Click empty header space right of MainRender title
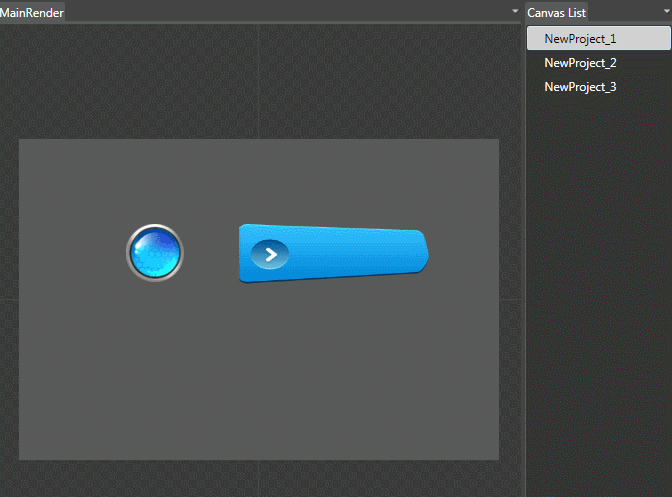Image resolution: width=672 pixels, height=497 pixels. tap(280, 13)
